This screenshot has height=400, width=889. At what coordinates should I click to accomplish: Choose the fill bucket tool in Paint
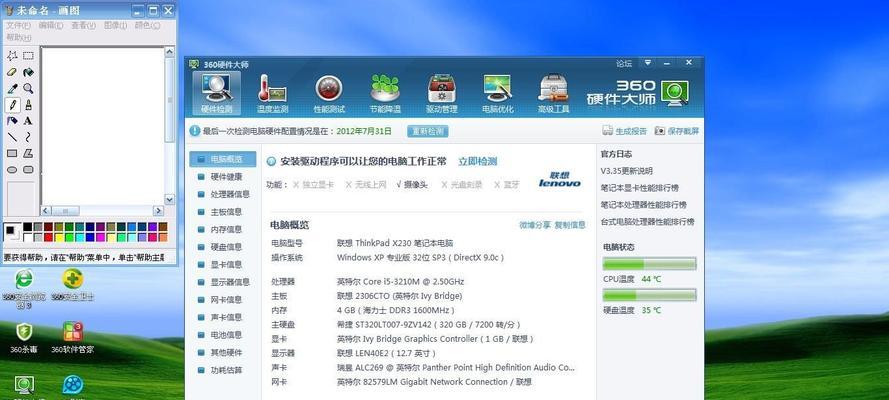tap(28, 72)
